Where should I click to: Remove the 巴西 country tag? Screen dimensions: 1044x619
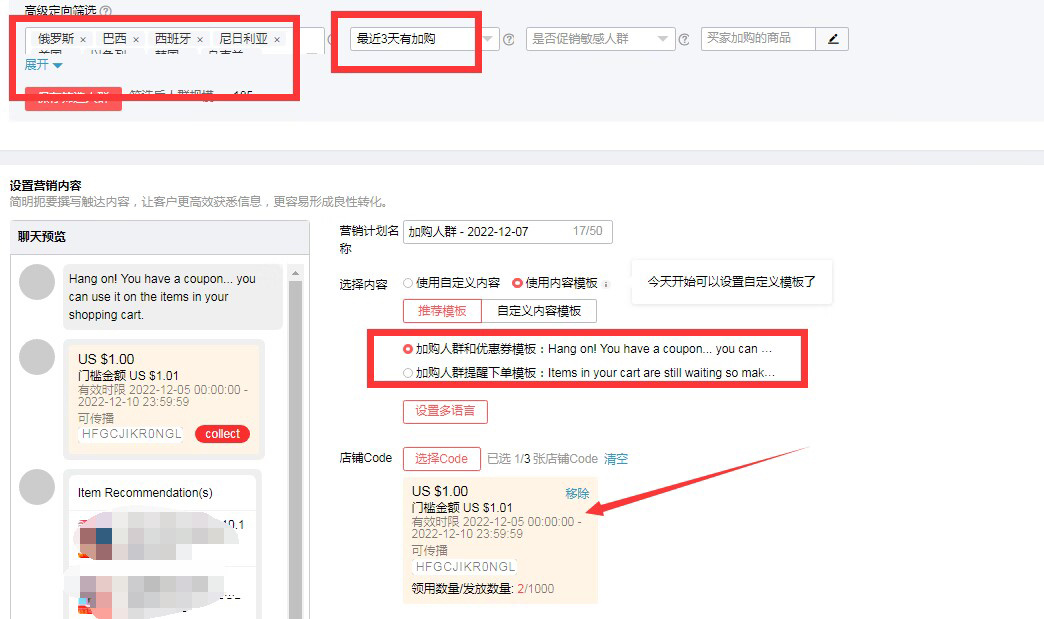pos(136,40)
